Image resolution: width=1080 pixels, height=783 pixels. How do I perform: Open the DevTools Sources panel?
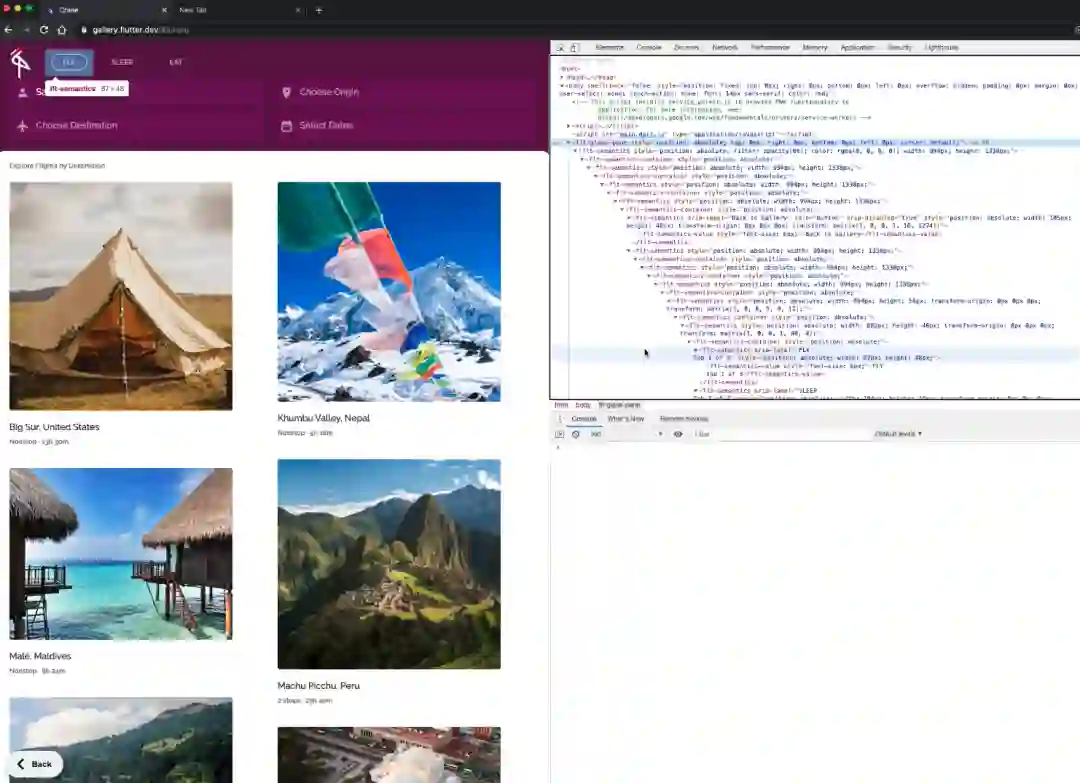pos(686,48)
